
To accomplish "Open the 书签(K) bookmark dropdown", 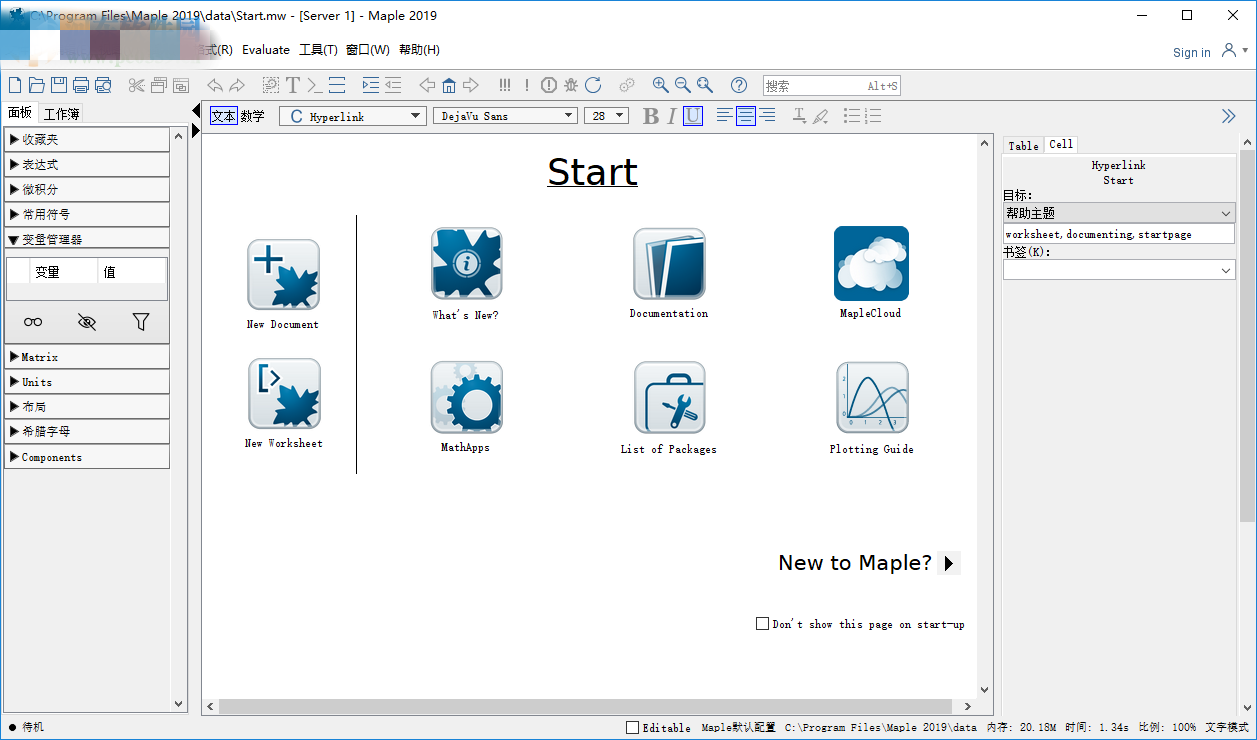I will (1119, 270).
